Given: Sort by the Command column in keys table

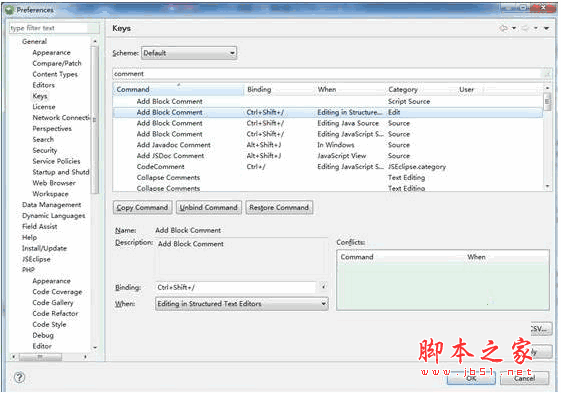Looking at the screenshot, I should pos(178,89).
